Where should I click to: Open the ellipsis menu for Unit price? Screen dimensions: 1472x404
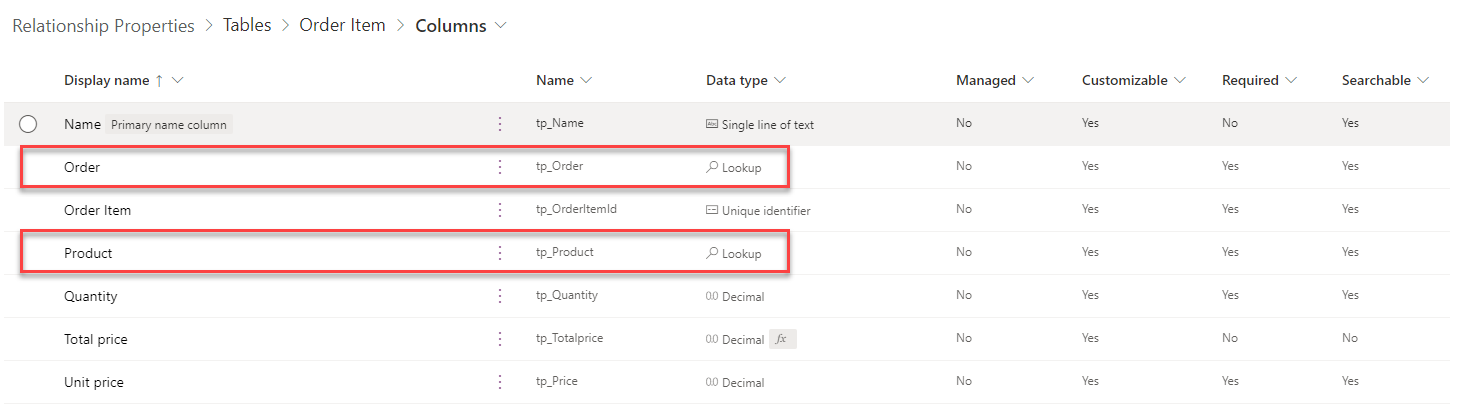tap(500, 382)
